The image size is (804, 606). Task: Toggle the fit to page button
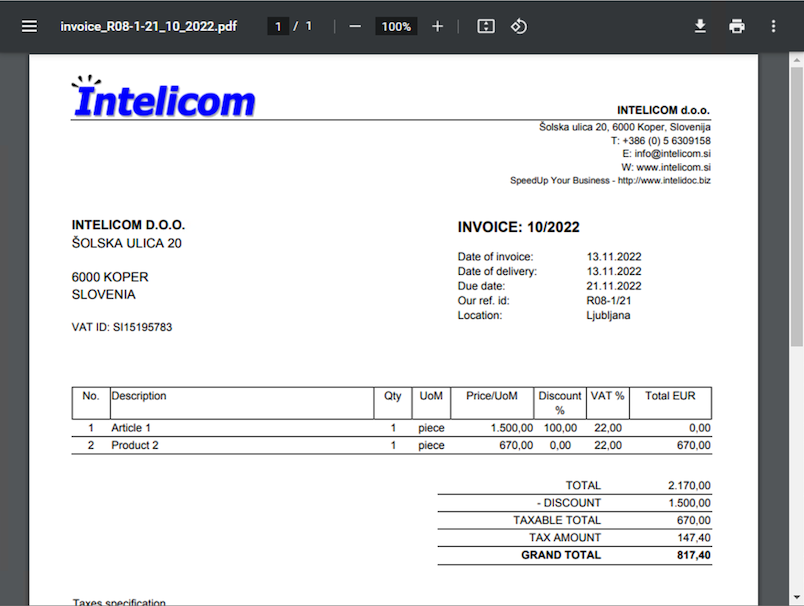click(x=486, y=26)
